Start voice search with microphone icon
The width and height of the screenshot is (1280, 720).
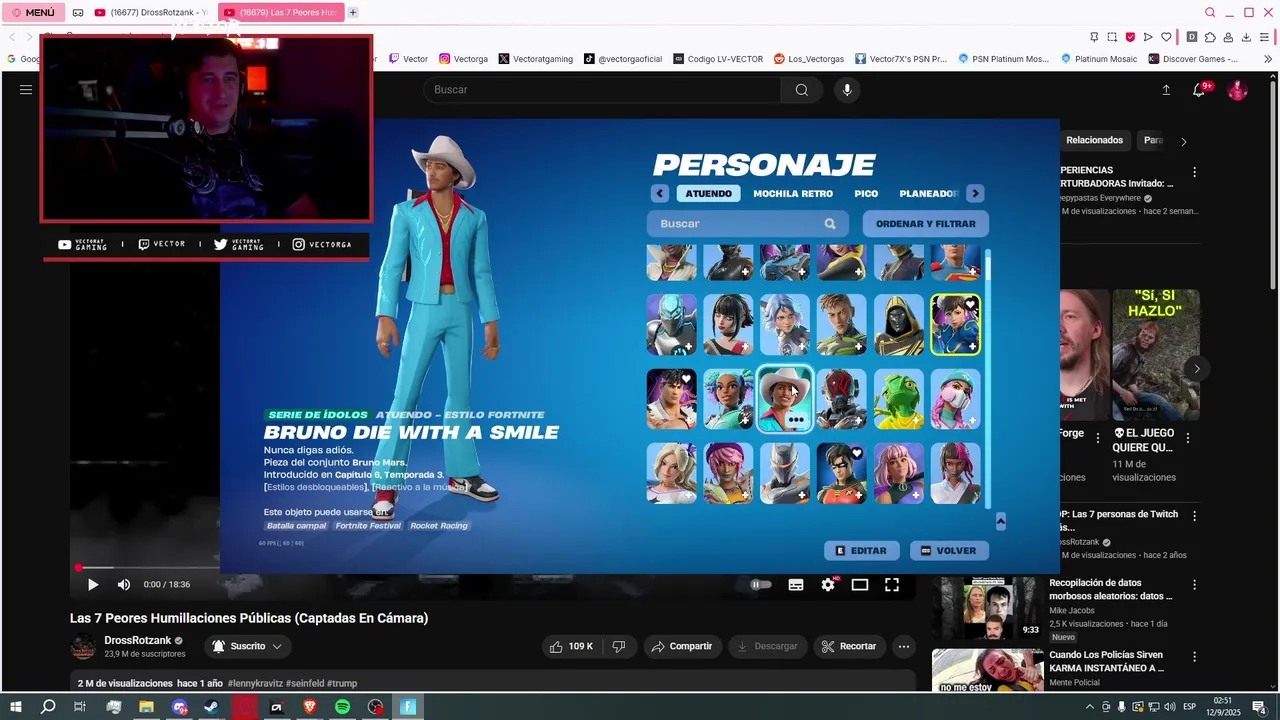[x=847, y=90]
